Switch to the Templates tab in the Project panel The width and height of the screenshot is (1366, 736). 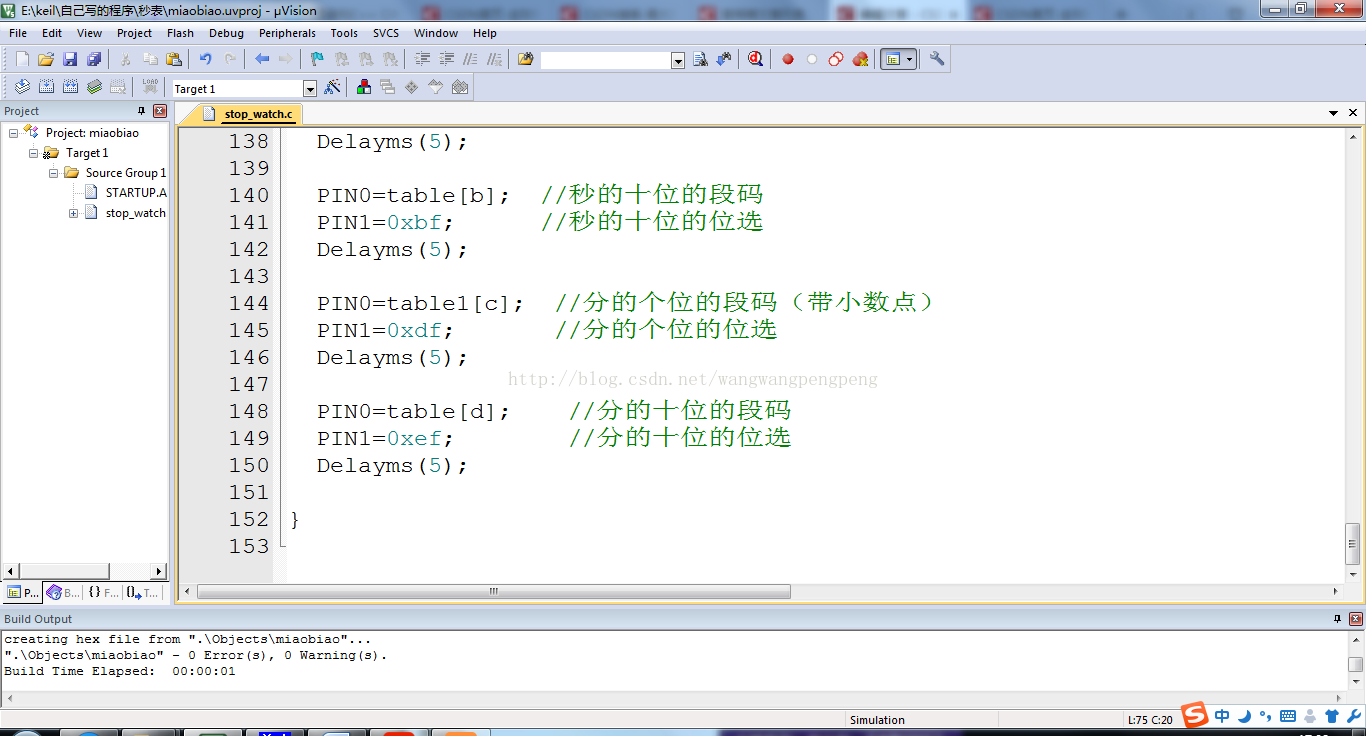coord(142,592)
